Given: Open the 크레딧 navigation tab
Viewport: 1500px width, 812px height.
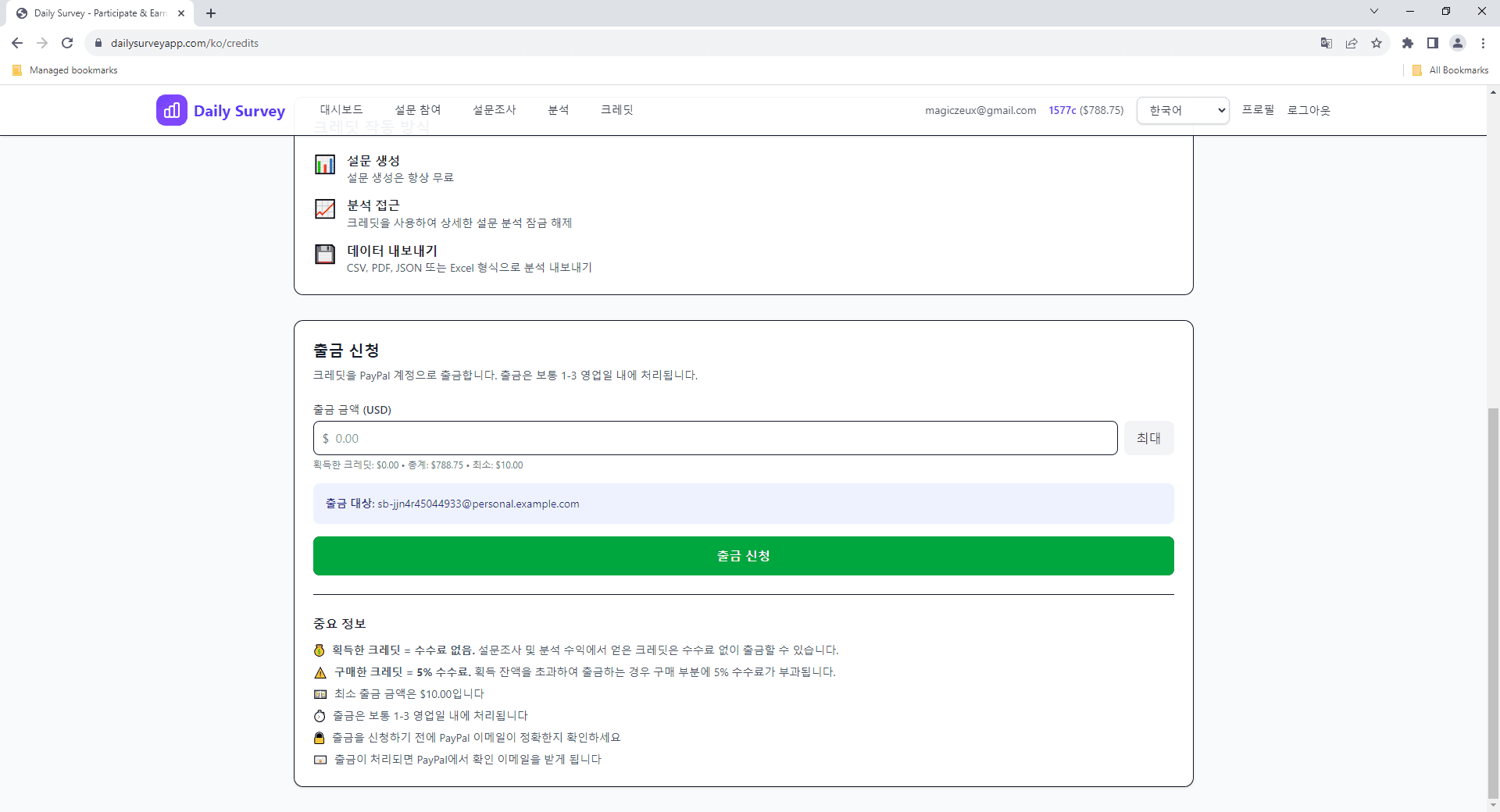Looking at the screenshot, I should click(x=616, y=110).
